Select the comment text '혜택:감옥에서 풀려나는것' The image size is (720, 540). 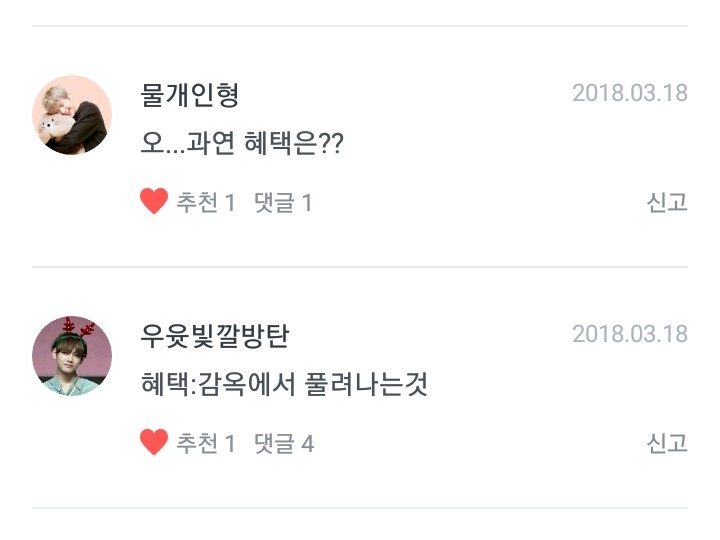click(x=285, y=384)
